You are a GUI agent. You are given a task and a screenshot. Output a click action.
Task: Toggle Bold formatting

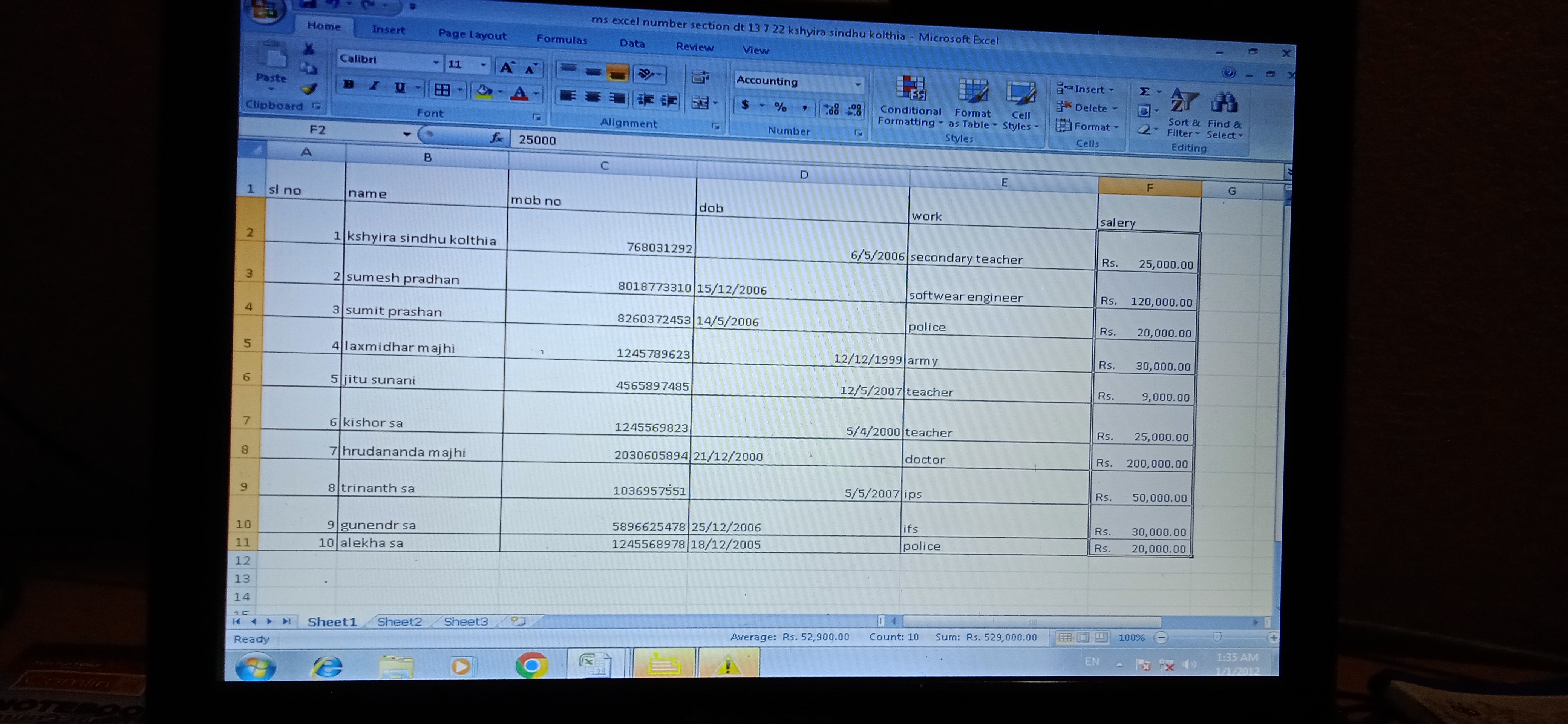(x=348, y=85)
